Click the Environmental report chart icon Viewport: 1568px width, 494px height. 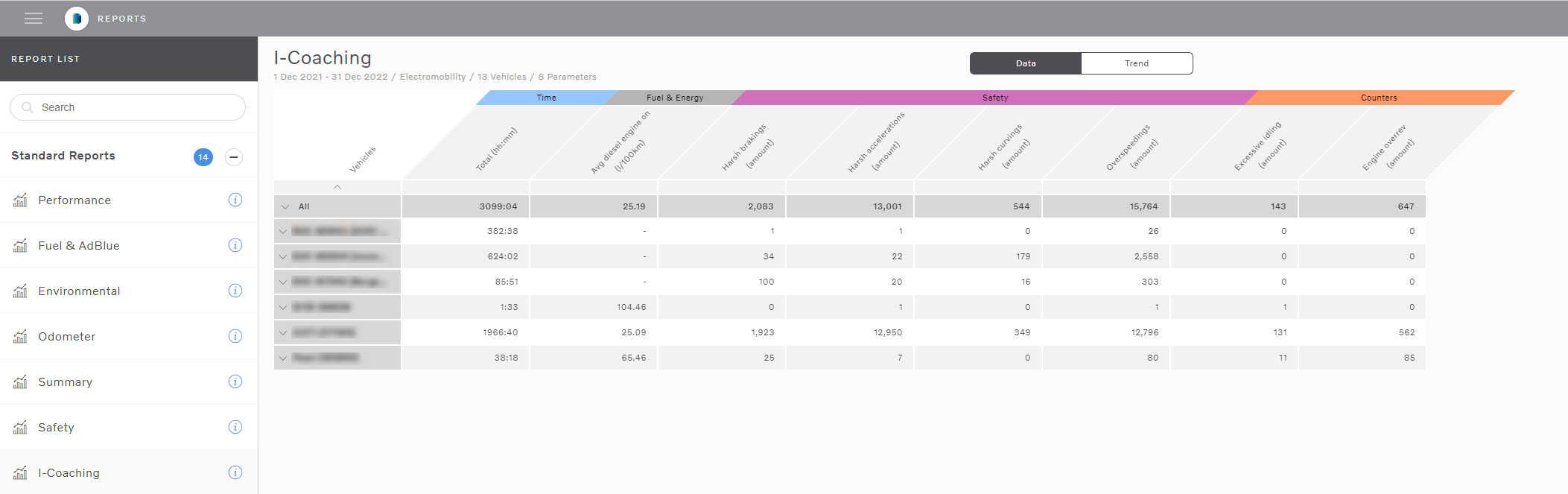[21, 291]
